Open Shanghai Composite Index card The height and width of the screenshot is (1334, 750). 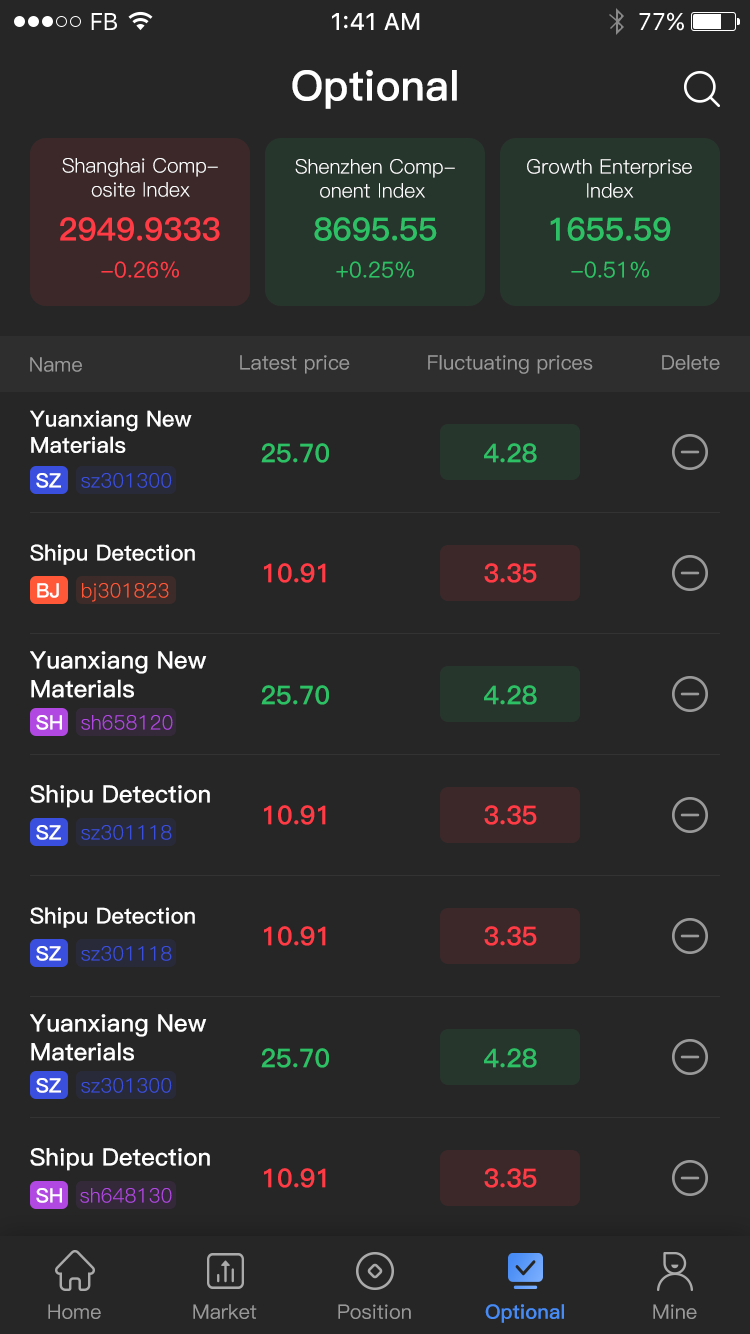(x=140, y=221)
